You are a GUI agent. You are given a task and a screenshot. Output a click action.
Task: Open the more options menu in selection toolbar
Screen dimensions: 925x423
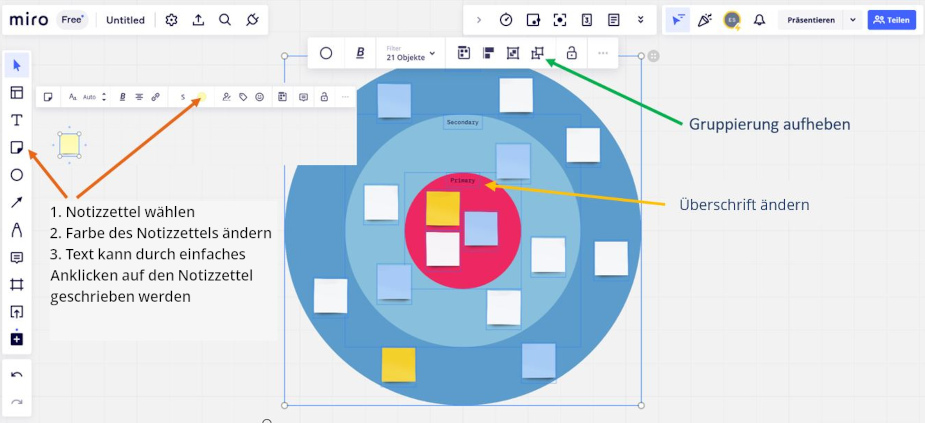pyautogui.click(x=603, y=54)
